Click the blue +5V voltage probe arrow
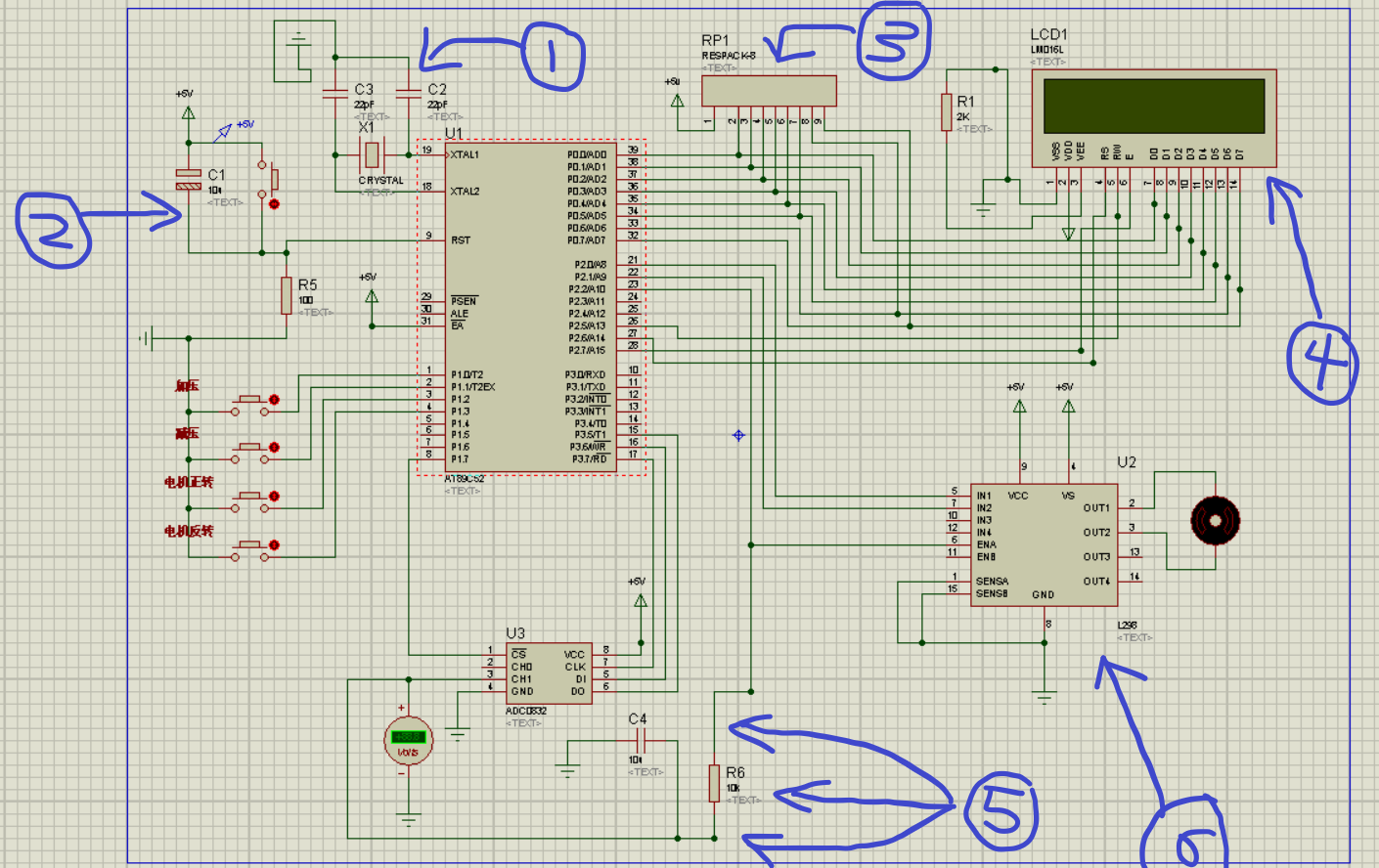The image size is (1379, 868). (x=224, y=132)
